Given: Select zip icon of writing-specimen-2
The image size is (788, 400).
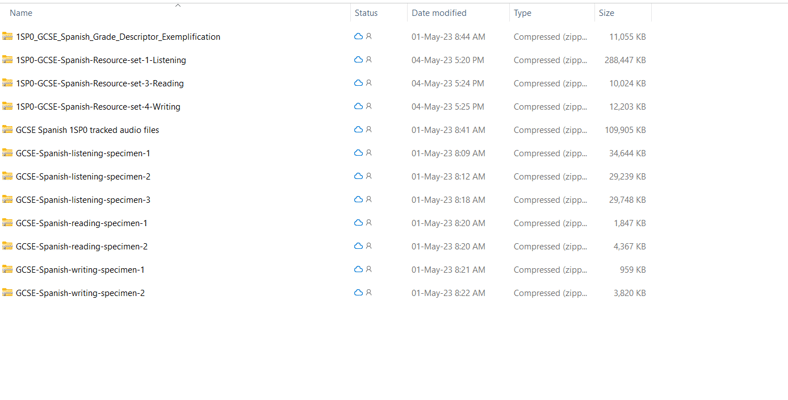Looking at the screenshot, I should tap(7, 292).
